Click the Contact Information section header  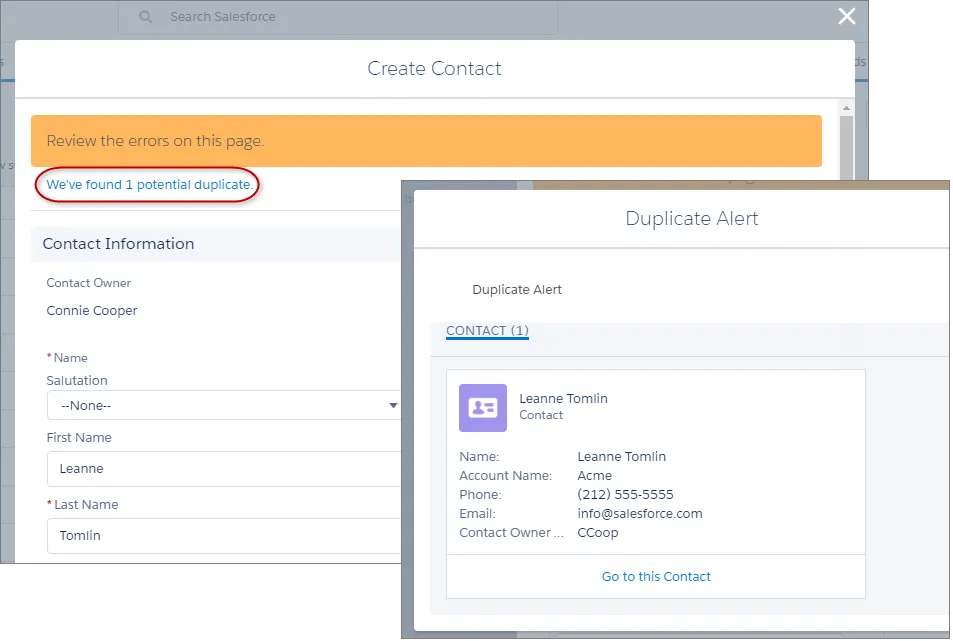[x=216, y=244]
